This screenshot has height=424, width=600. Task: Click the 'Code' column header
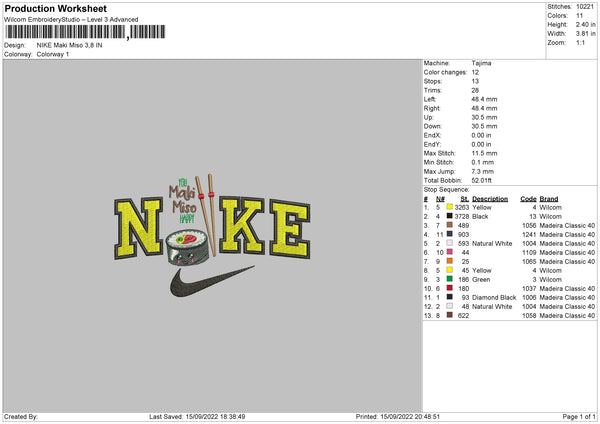[528, 199]
